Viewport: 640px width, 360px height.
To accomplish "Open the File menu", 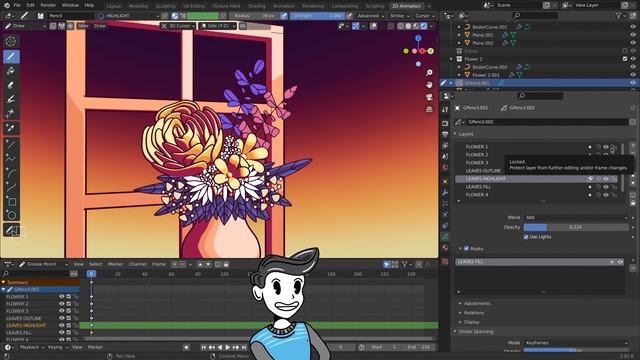I will pos(17,5).
